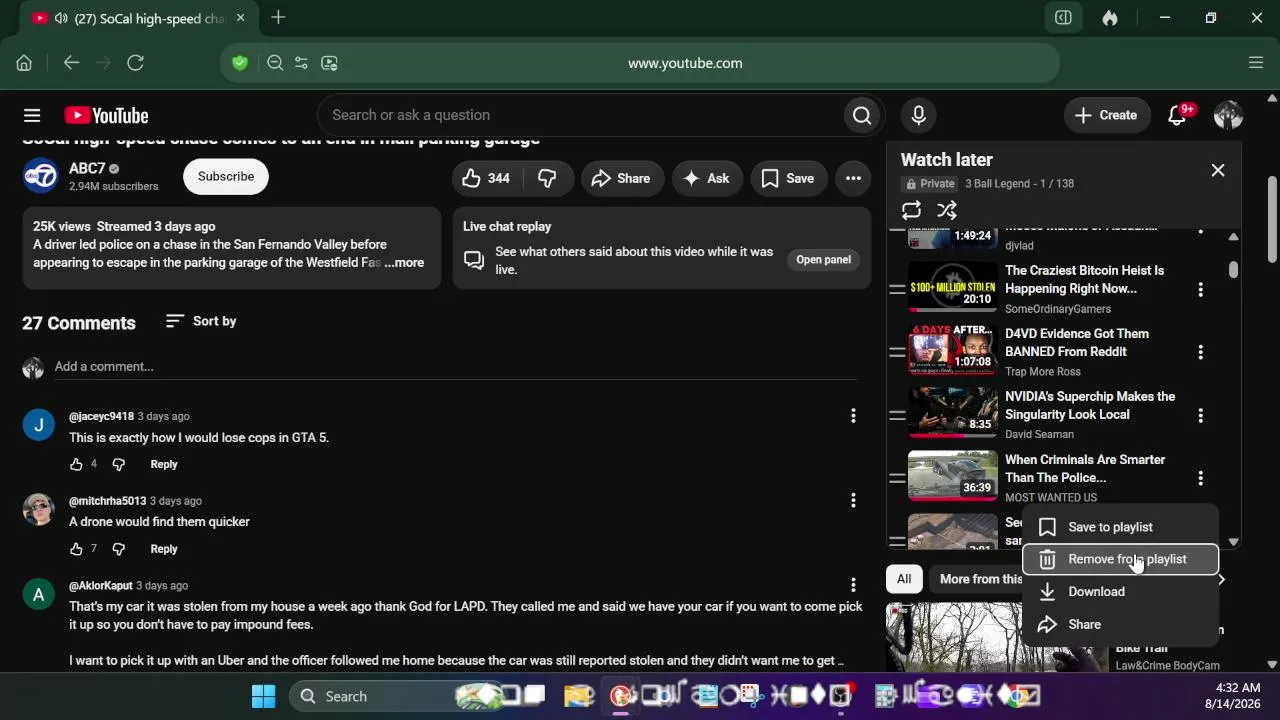Screen dimensions: 1280x720
Task: Reply to @mitchrha5013's comment
Action: pyautogui.click(x=164, y=548)
